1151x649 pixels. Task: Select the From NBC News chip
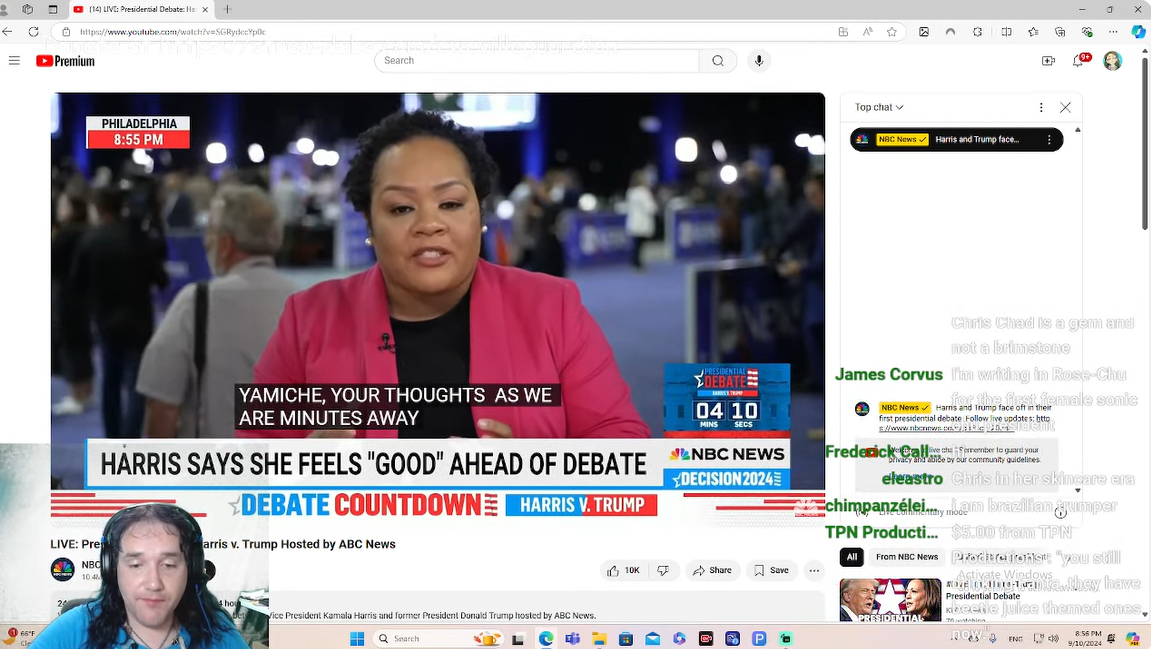(x=907, y=557)
